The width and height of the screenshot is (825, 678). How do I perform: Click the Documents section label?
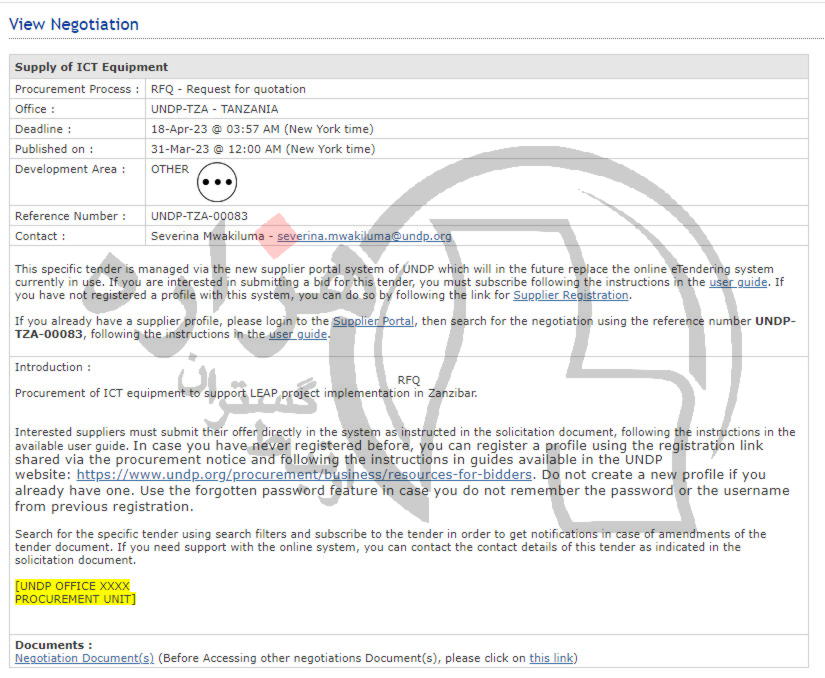click(53, 645)
